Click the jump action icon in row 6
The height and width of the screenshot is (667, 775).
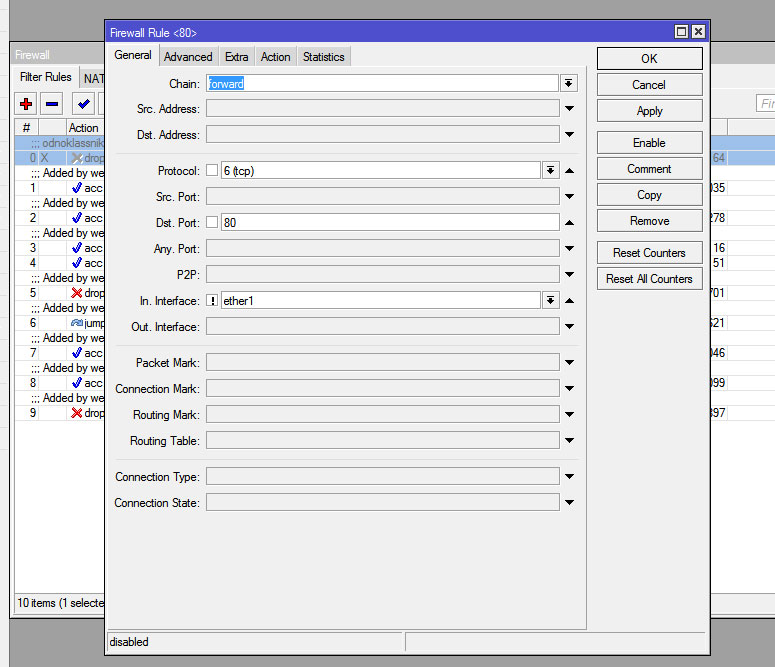(77, 323)
